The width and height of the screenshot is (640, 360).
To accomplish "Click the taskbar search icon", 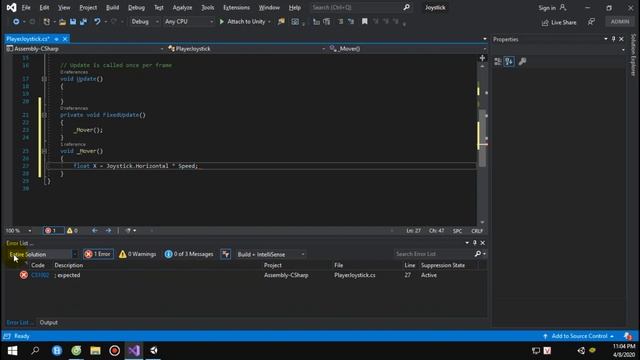I will click(x=35, y=350).
